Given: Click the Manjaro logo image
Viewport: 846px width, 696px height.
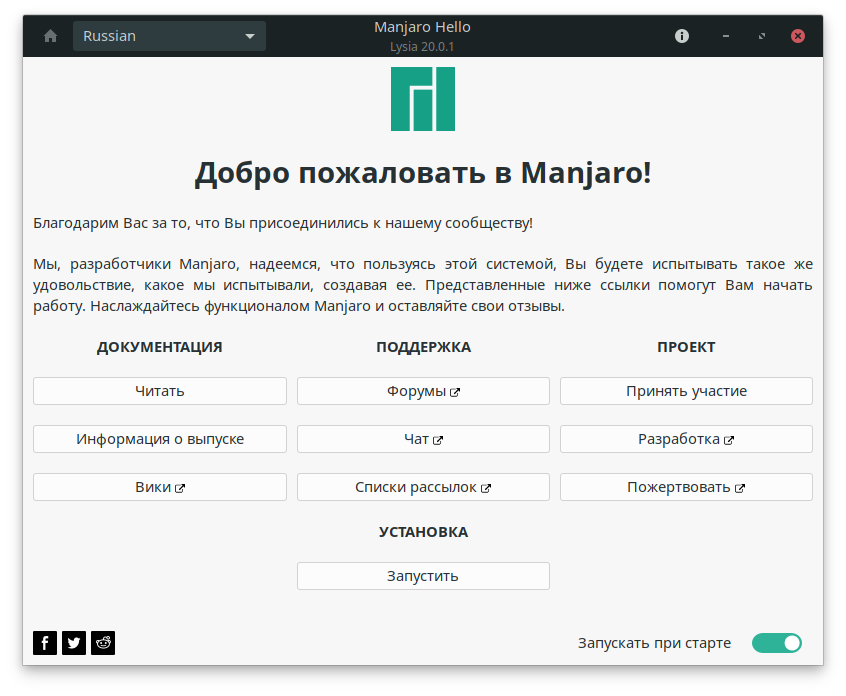Looking at the screenshot, I should click(423, 99).
